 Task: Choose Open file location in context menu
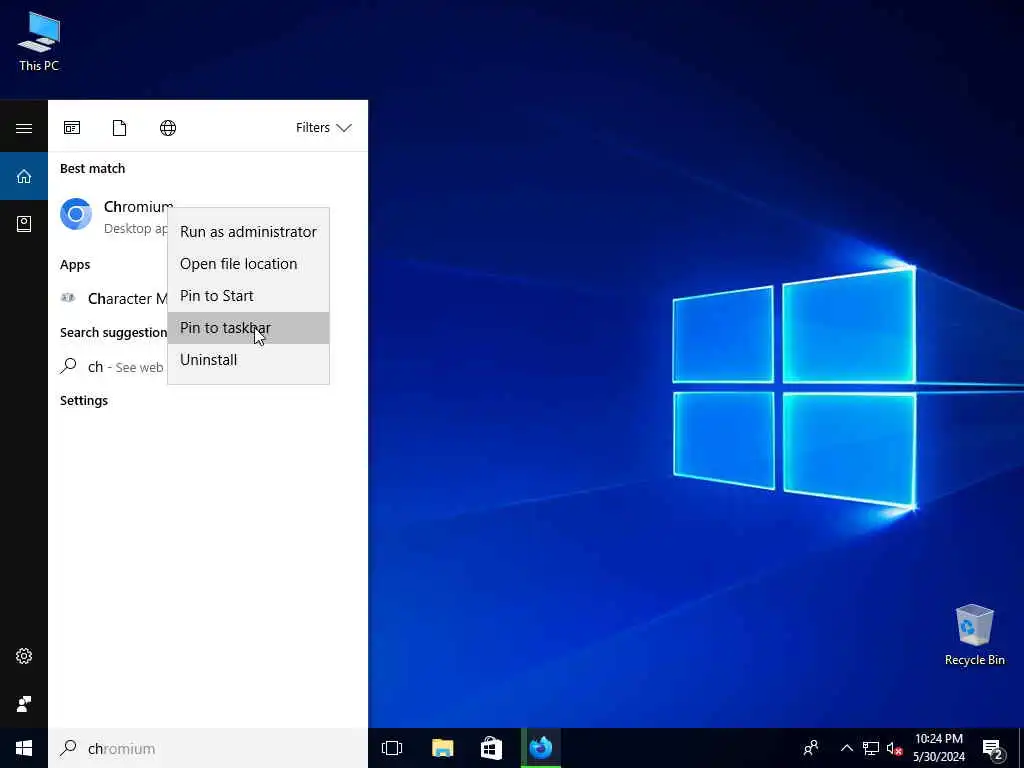(x=248, y=264)
